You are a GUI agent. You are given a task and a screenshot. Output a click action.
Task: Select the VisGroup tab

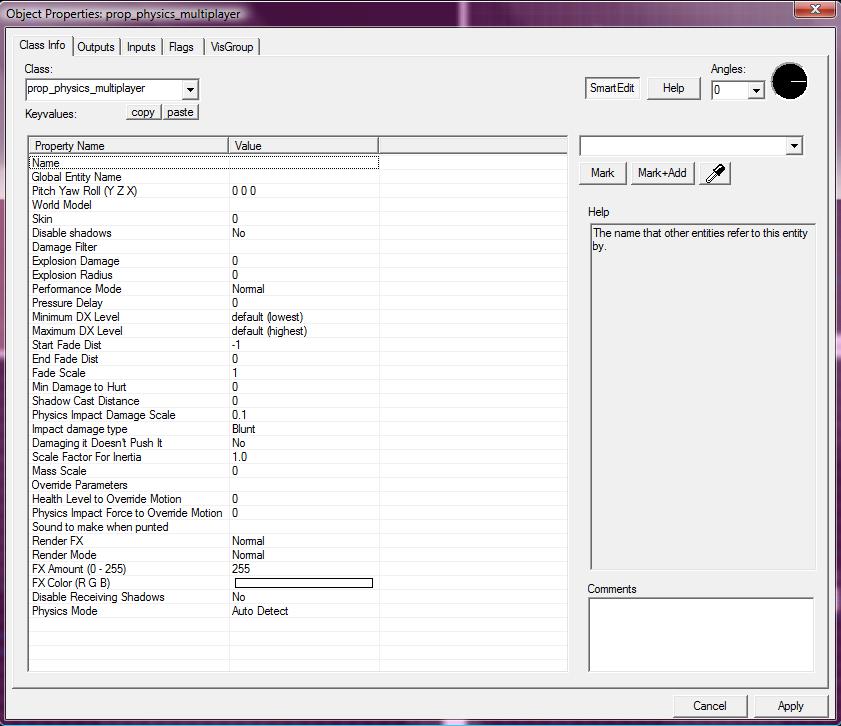click(x=232, y=47)
